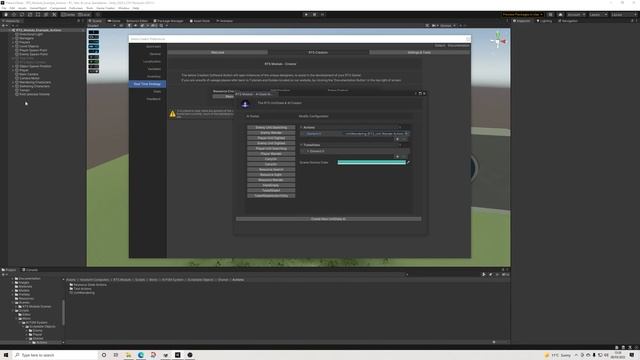Click the object picker circle on Element 0

click(x=406, y=133)
